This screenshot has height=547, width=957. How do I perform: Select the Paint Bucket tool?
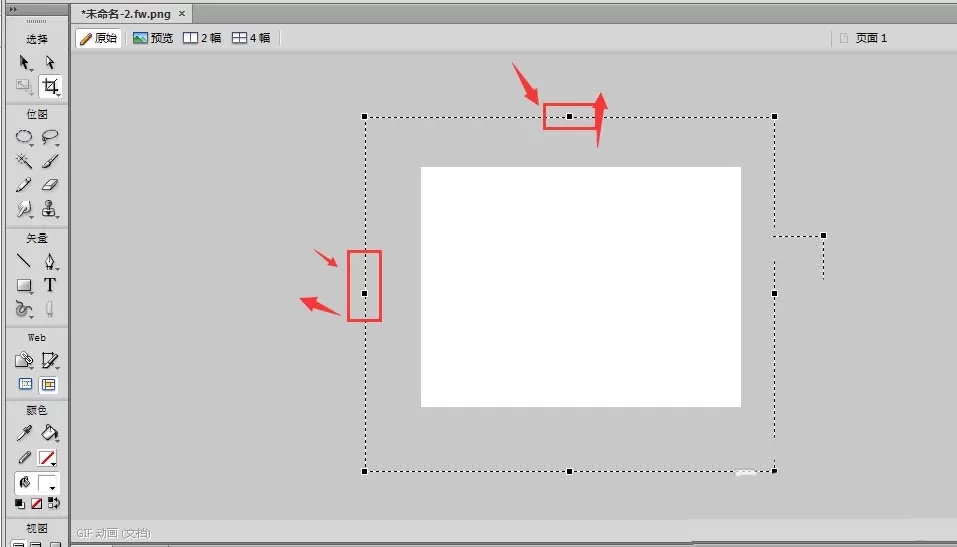click(50, 433)
